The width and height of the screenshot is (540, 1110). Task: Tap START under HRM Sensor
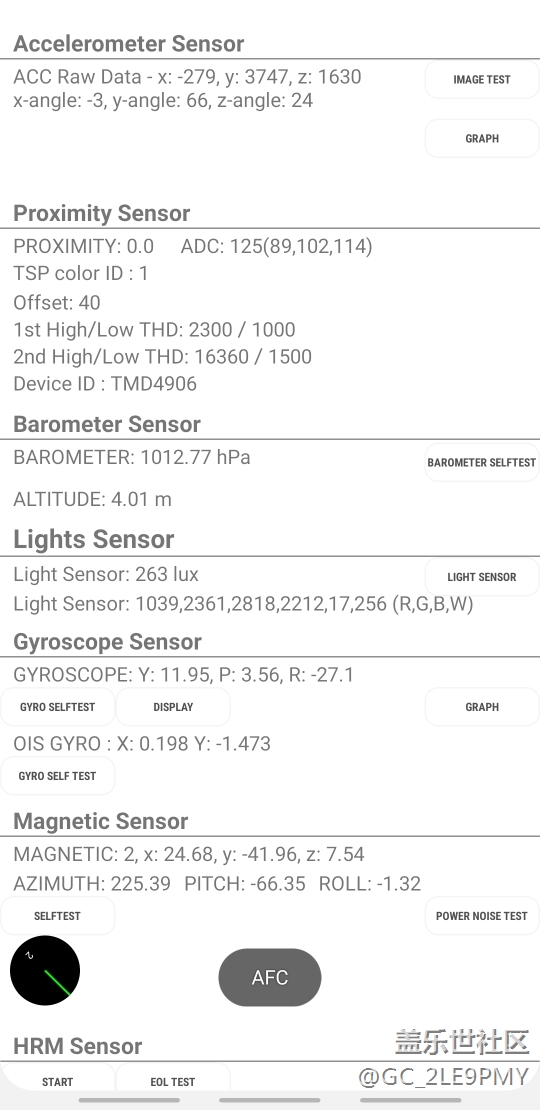57,1081
